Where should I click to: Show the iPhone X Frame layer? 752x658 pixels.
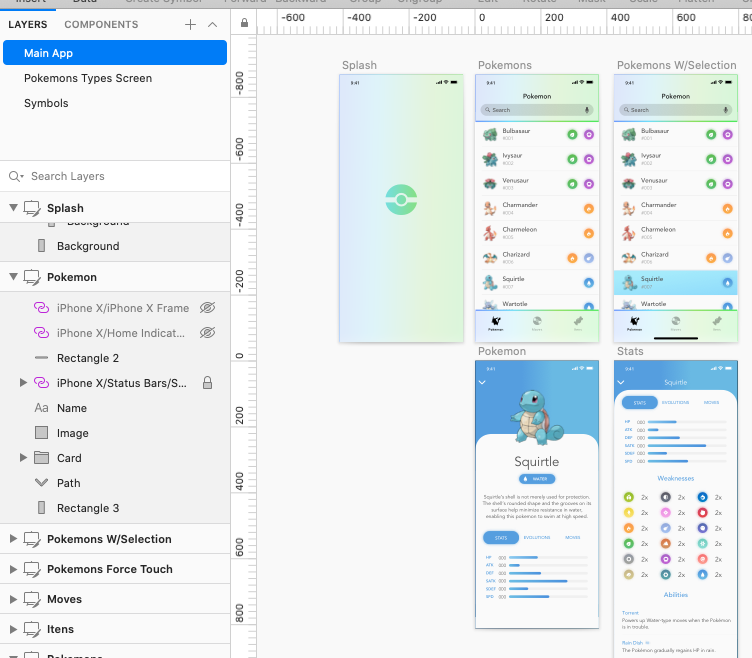207,308
